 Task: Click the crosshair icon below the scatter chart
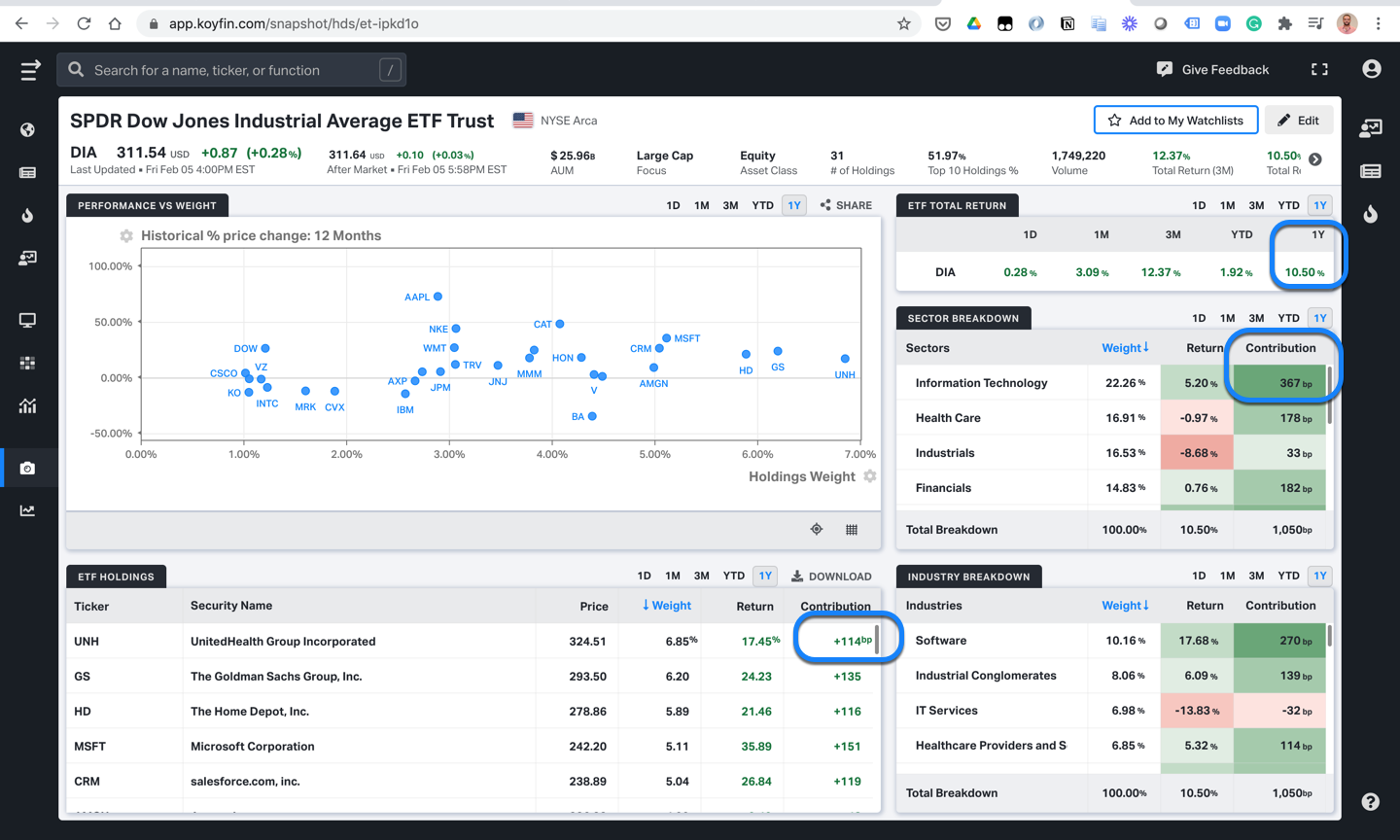pos(817,530)
